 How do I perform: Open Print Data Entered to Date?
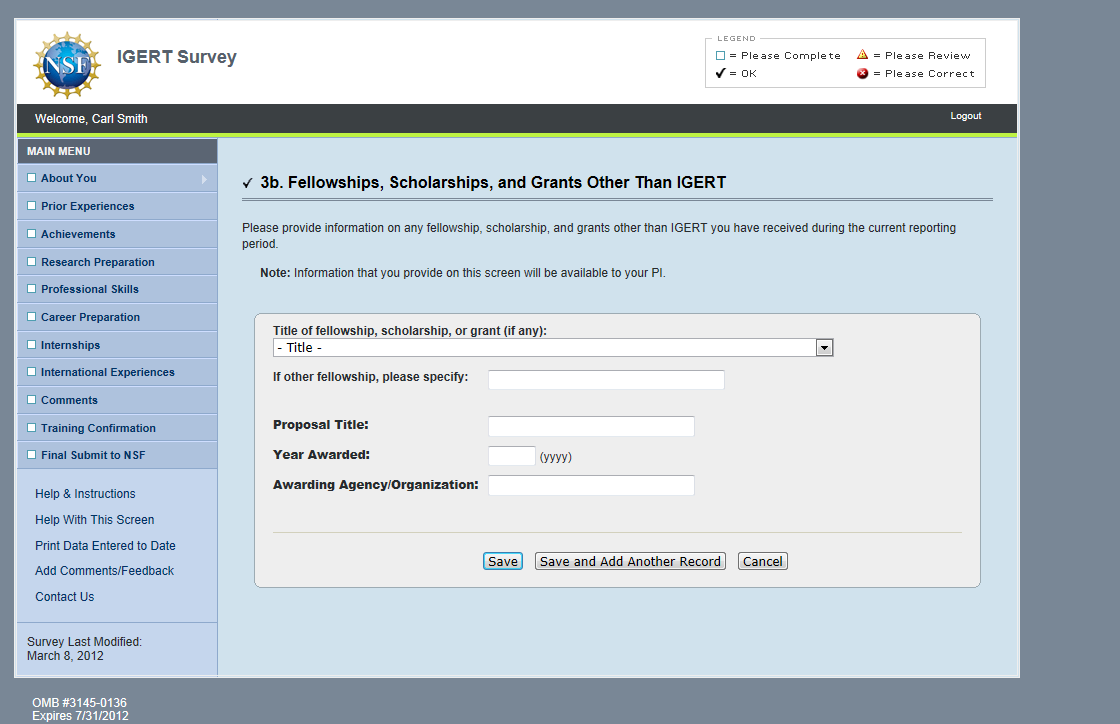[105, 546]
